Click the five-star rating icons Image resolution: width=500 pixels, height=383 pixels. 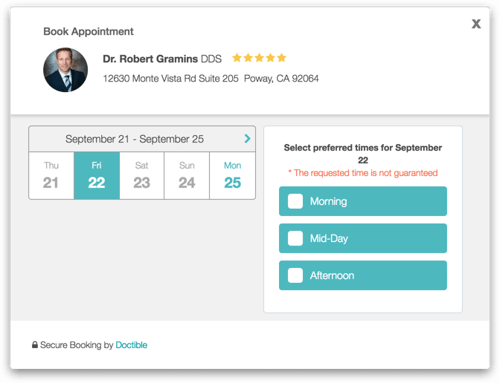coord(259,58)
